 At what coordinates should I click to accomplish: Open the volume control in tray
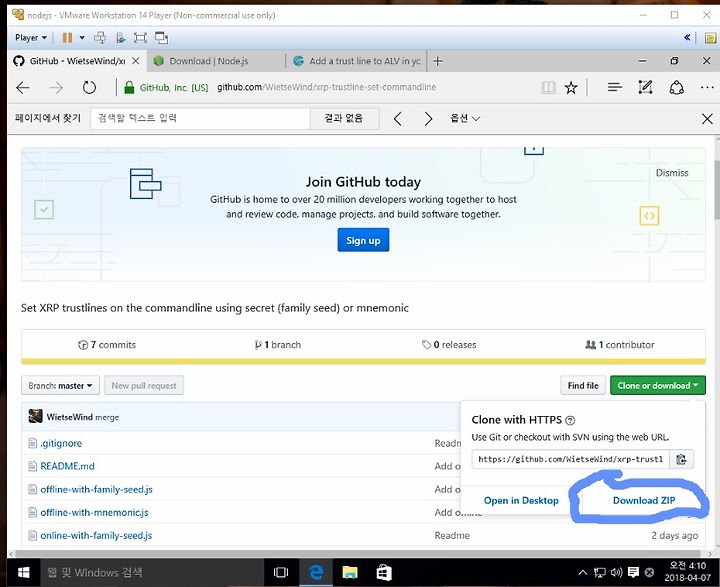616,572
